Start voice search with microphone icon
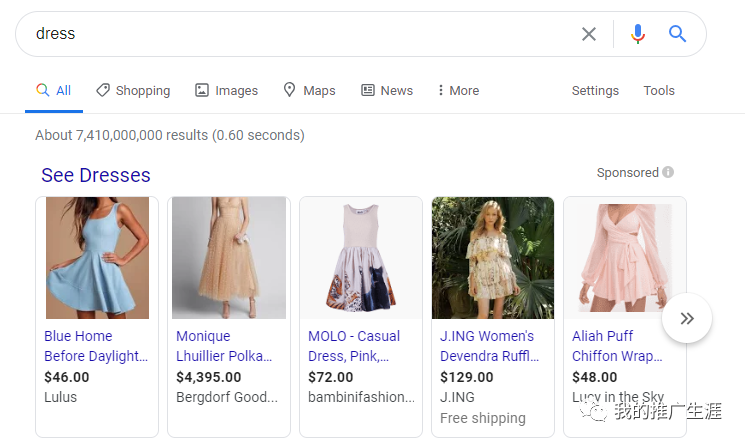The width and height of the screenshot is (745, 443). coord(637,34)
